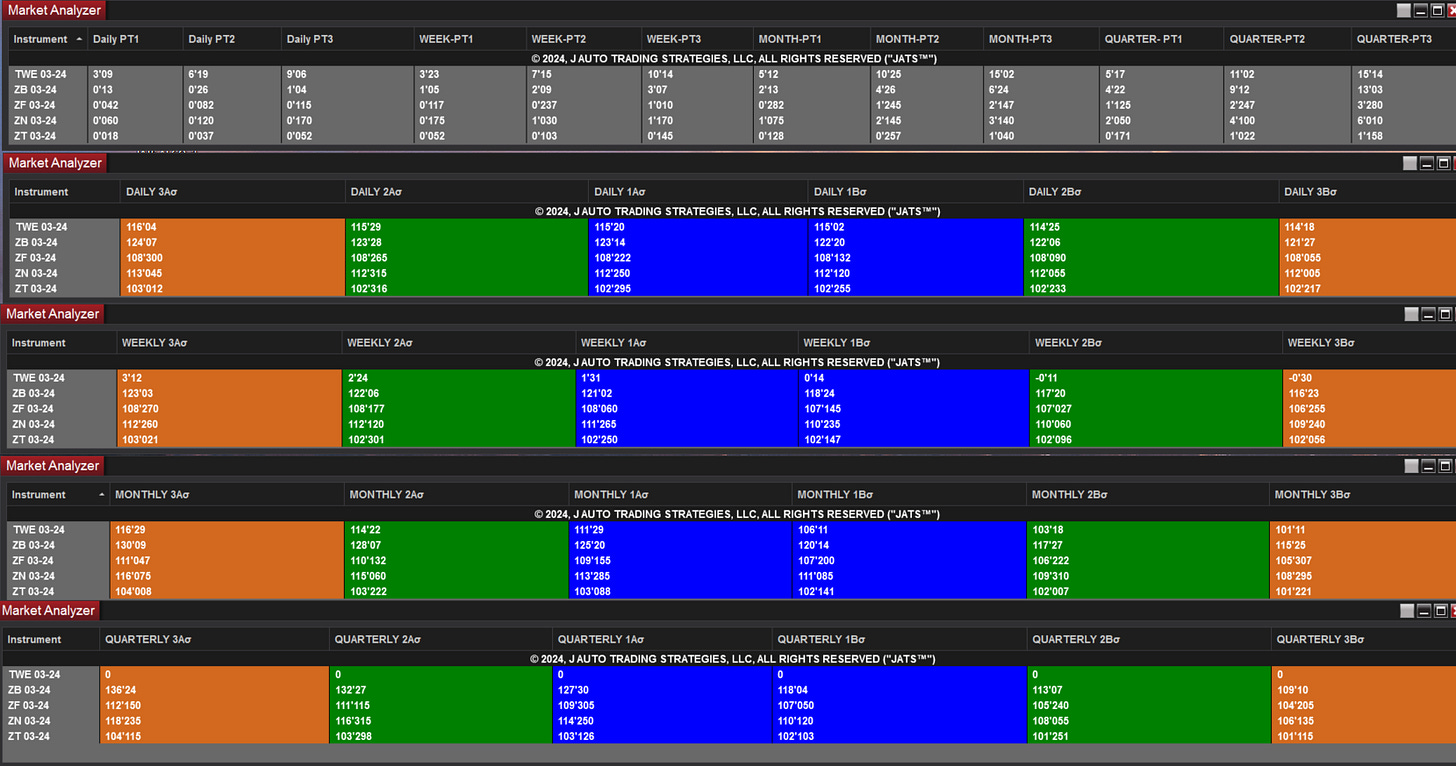Image resolution: width=1456 pixels, height=766 pixels.
Task: Select the 111'115 cell in QUARTERLY 2Aσ
Action: click(x=440, y=705)
